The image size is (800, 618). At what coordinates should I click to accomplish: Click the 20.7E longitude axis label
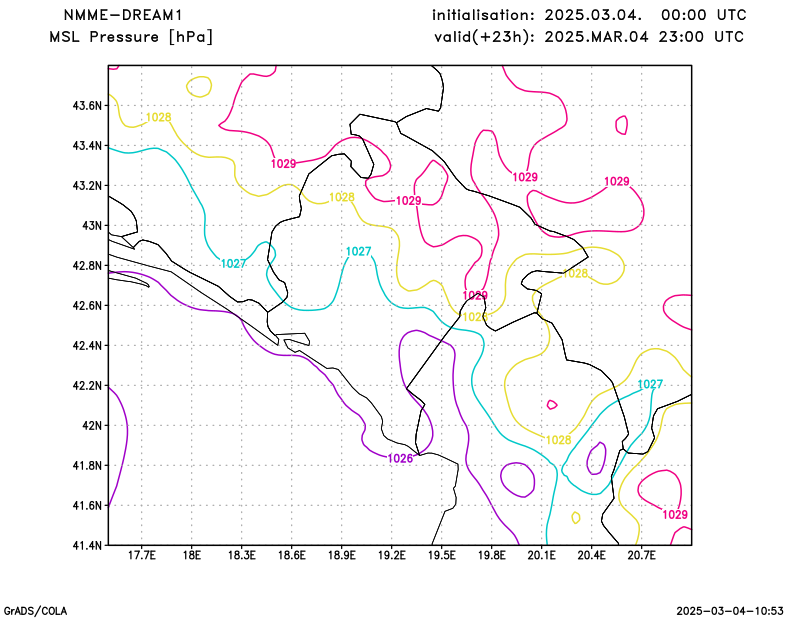point(641,555)
